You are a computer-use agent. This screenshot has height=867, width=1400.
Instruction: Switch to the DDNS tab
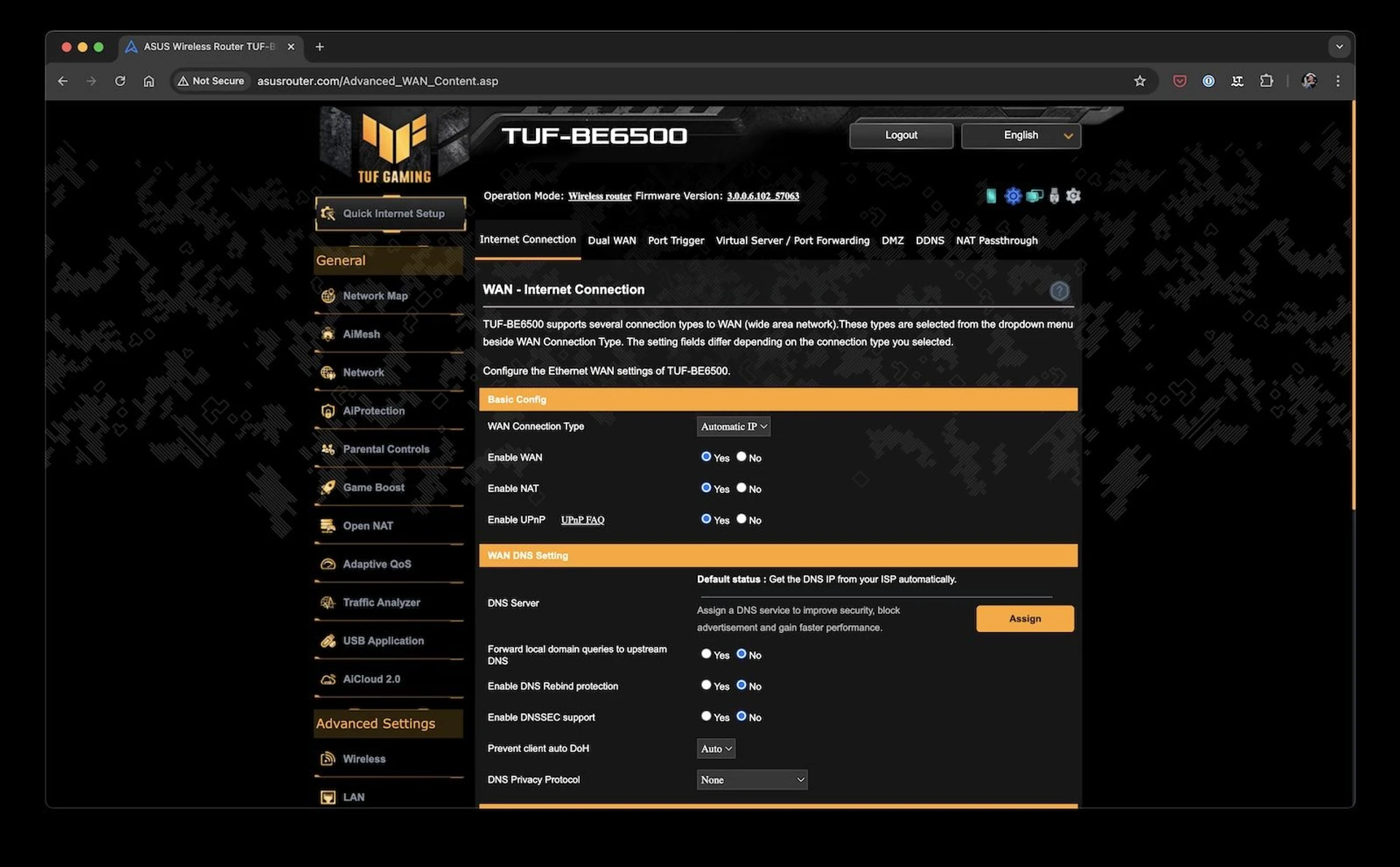coord(930,241)
